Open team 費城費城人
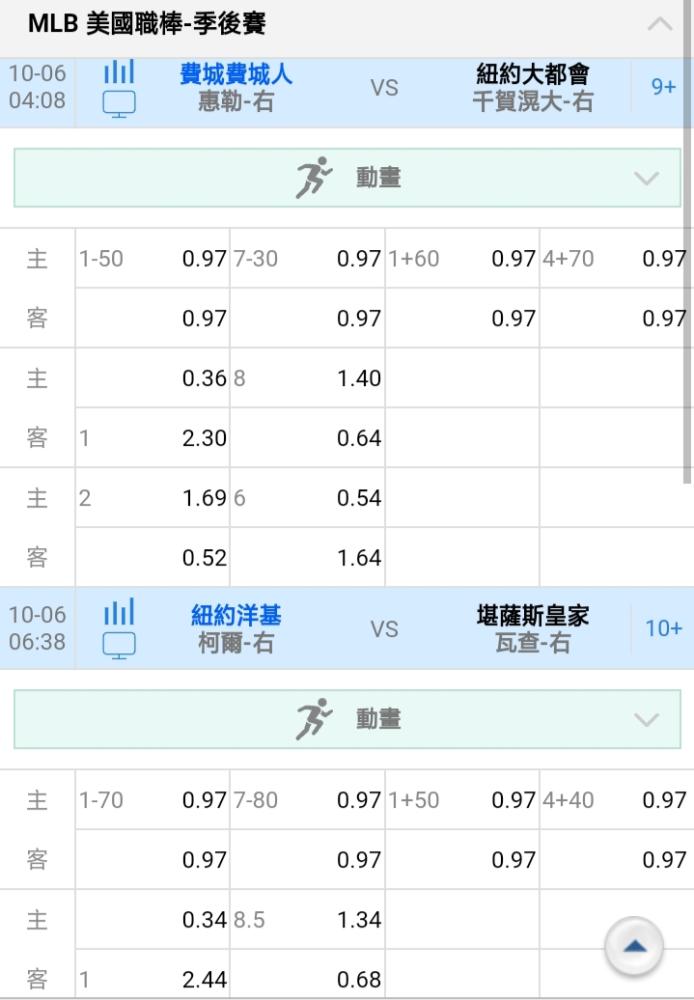 point(236,74)
